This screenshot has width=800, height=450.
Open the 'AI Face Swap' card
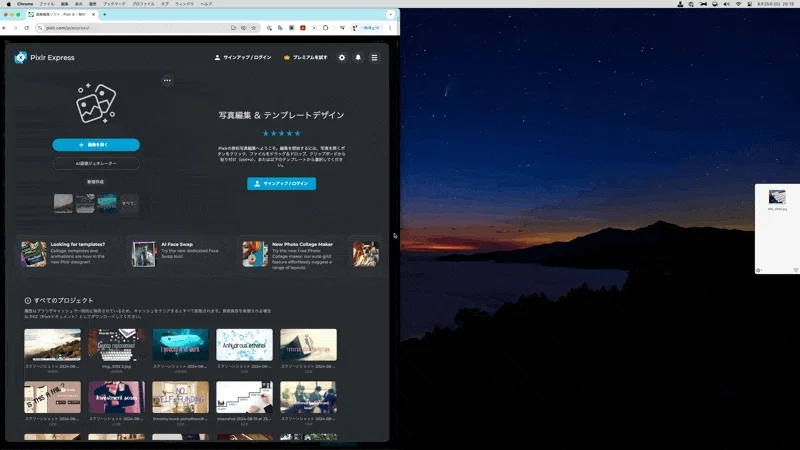pyautogui.click(x=177, y=254)
